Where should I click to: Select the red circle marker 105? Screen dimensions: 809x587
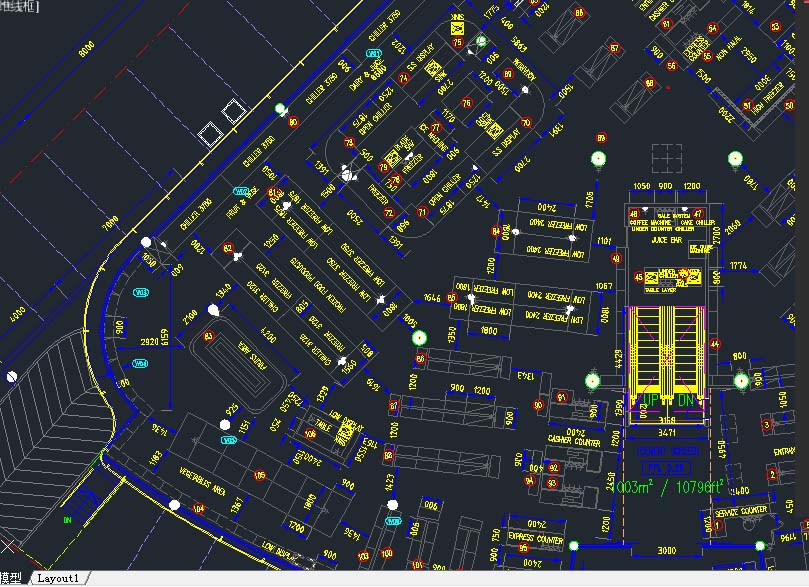261,476
